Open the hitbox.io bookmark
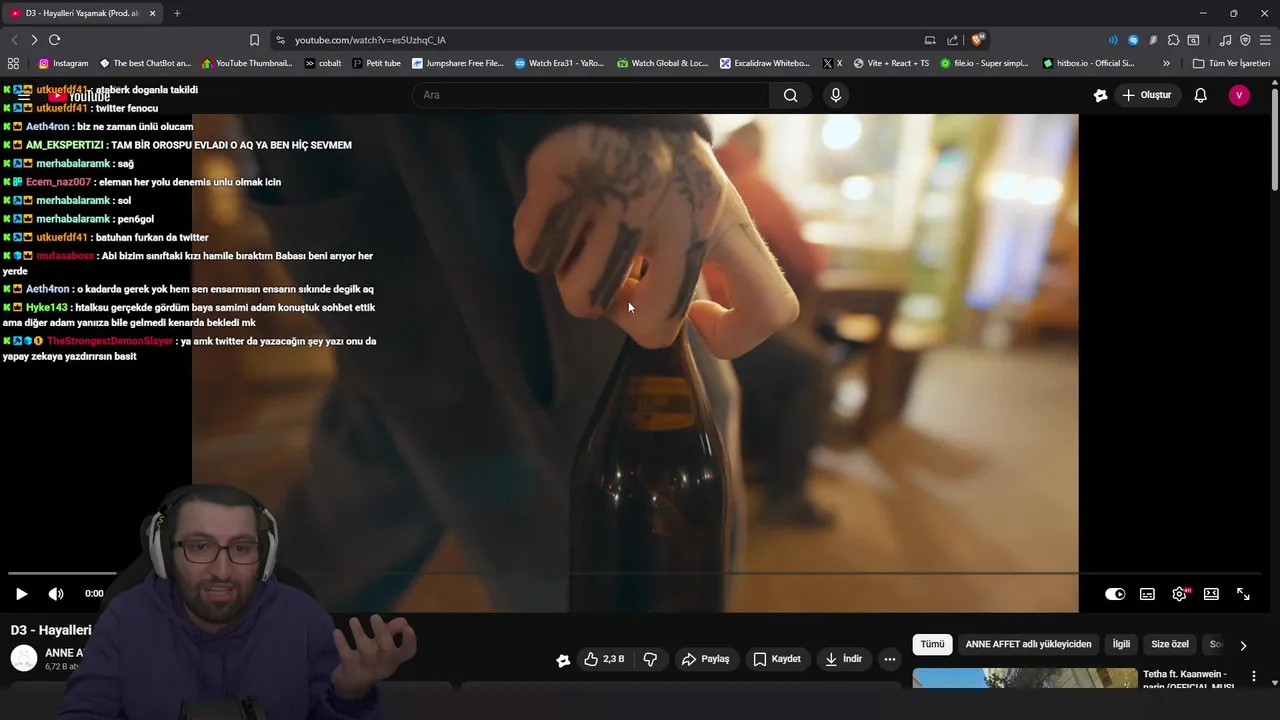The image size is (1280, 720). tap(1088, 63)
